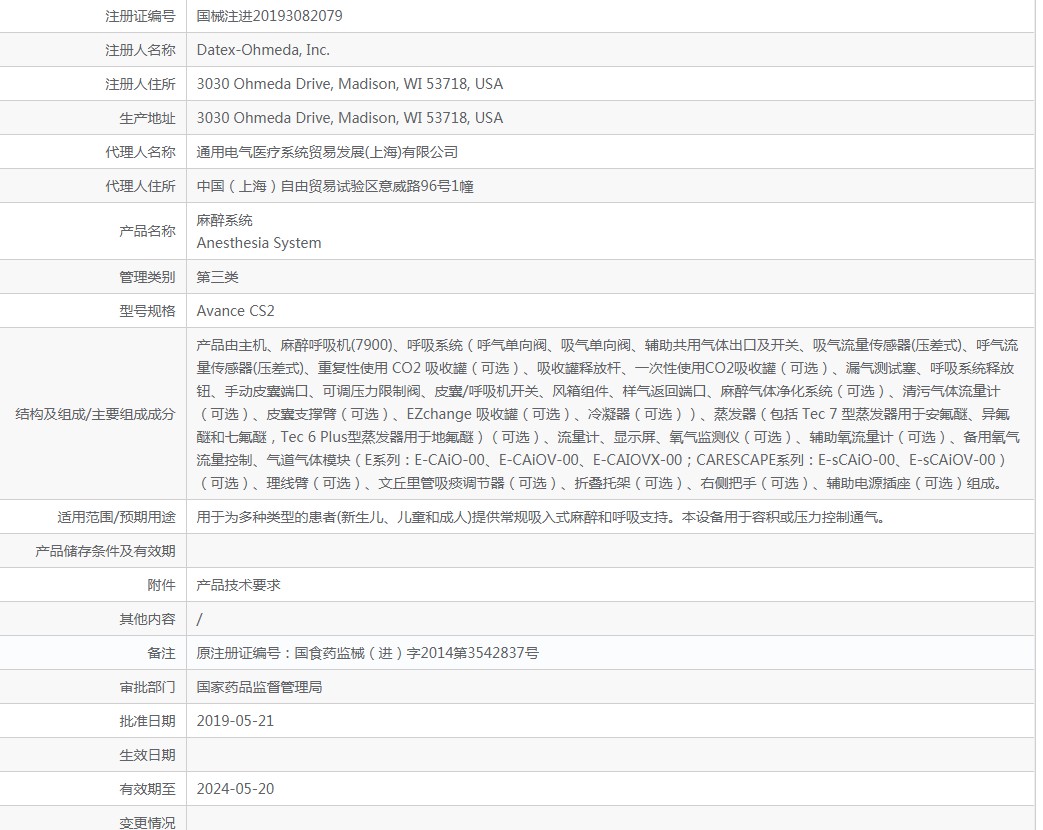Image resolution: width=1043 pixels, height=830 pixels.
Task: Select expiry date 2024-05-20
Action: [235, 789]
